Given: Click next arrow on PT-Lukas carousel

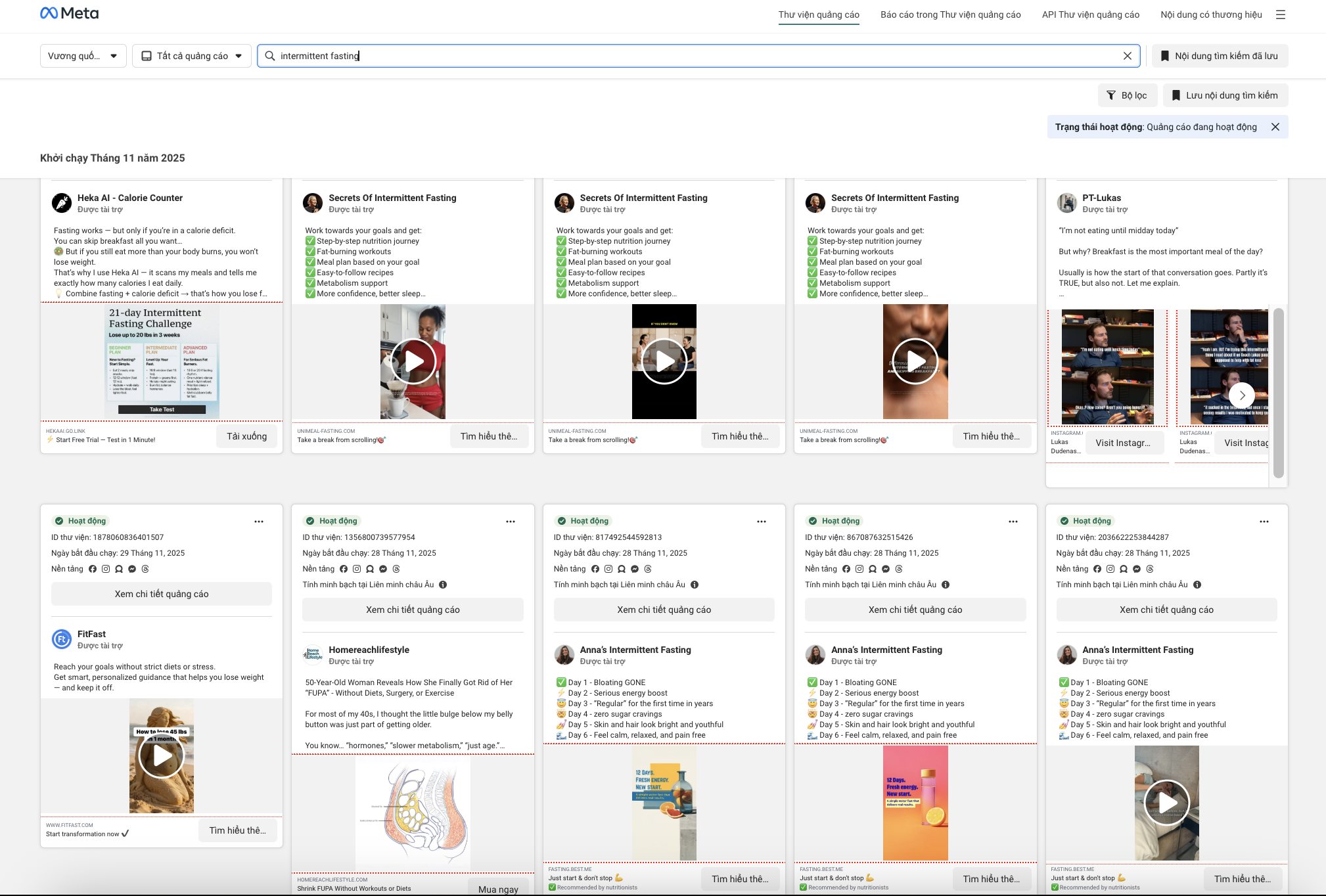Looking at the screenshot, I should [x=1241, y=395].
